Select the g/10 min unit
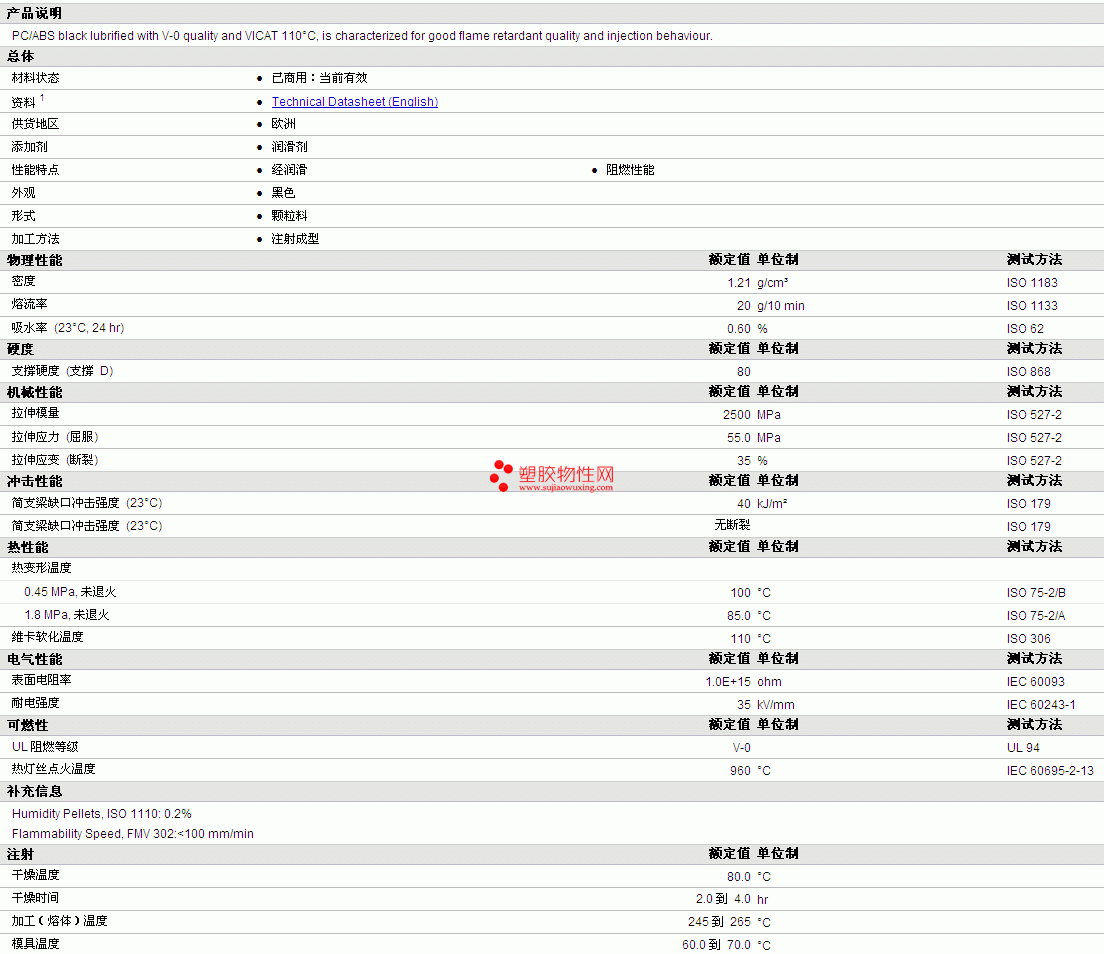Image resolution: width=1104 pixels, height=954 pixels. (780, 306)
